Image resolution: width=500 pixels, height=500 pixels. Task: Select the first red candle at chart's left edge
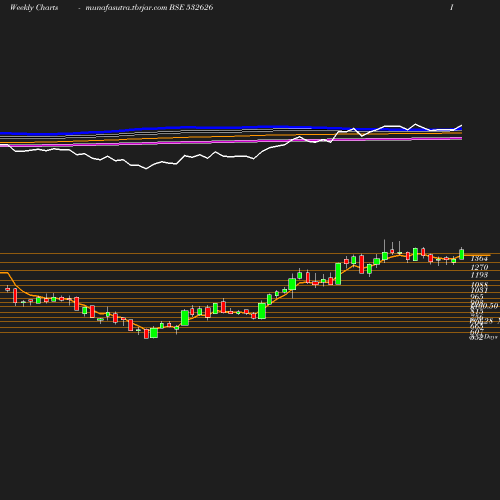tap(7, 289)
